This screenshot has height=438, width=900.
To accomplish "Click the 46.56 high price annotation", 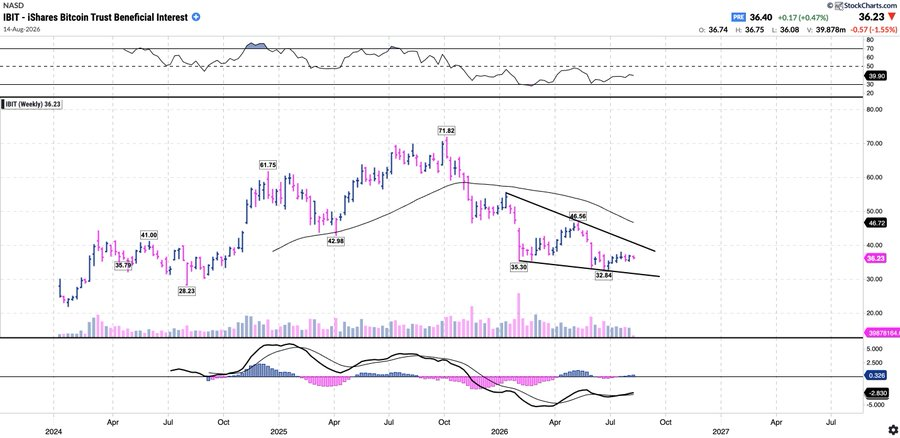I will [x=578, y=216].
